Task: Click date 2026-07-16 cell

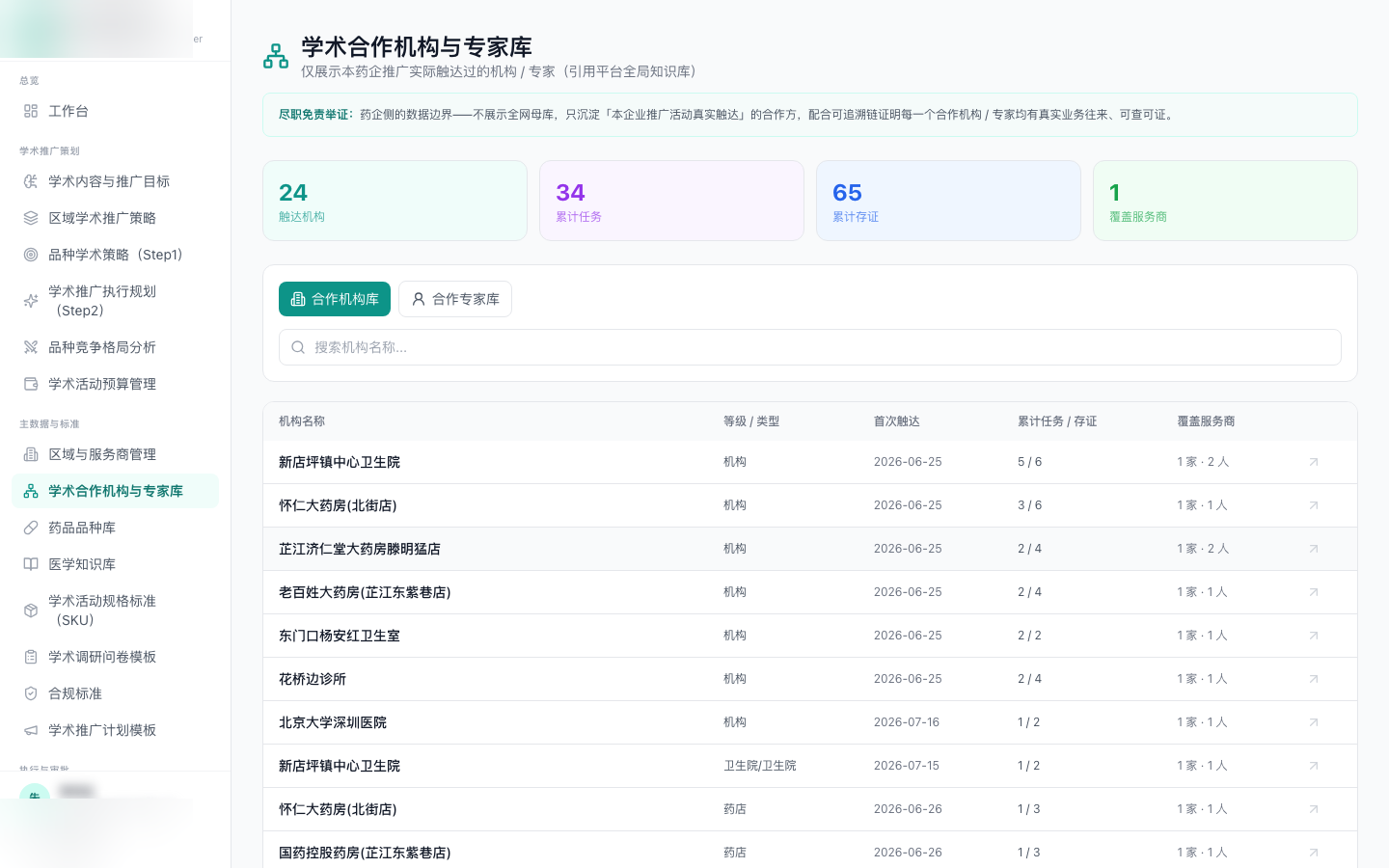Action: [x=907, y=722]
